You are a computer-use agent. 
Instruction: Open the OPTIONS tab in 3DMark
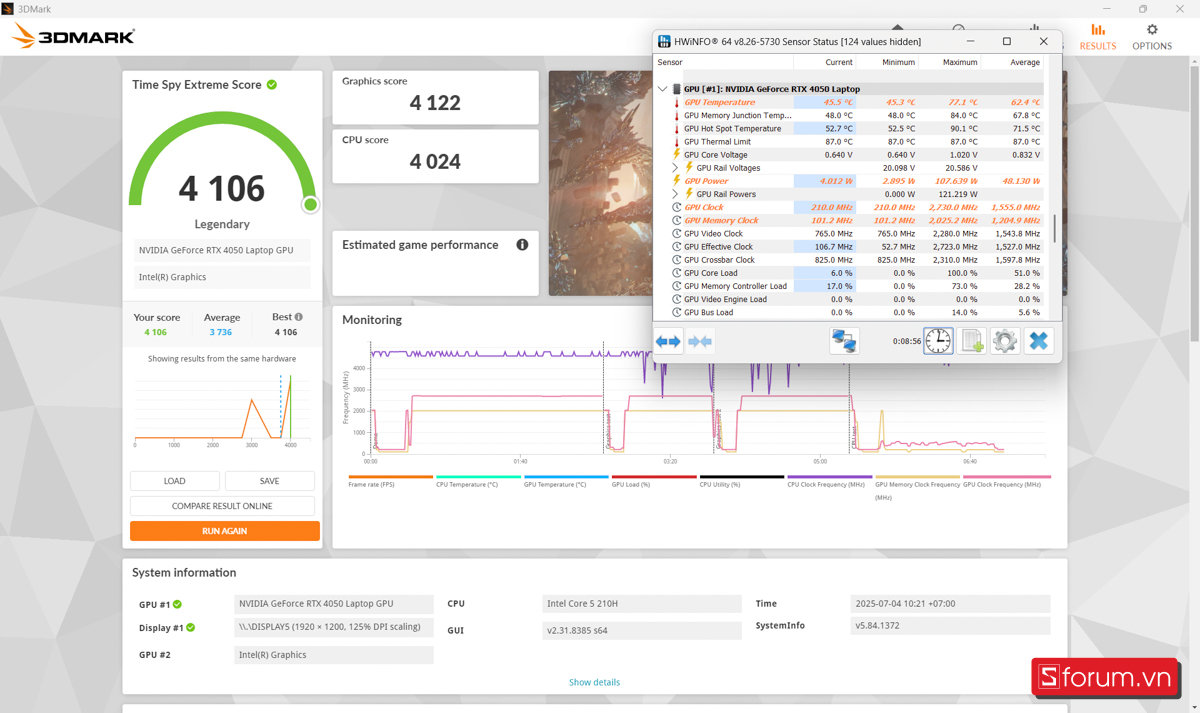[1152, 36]
